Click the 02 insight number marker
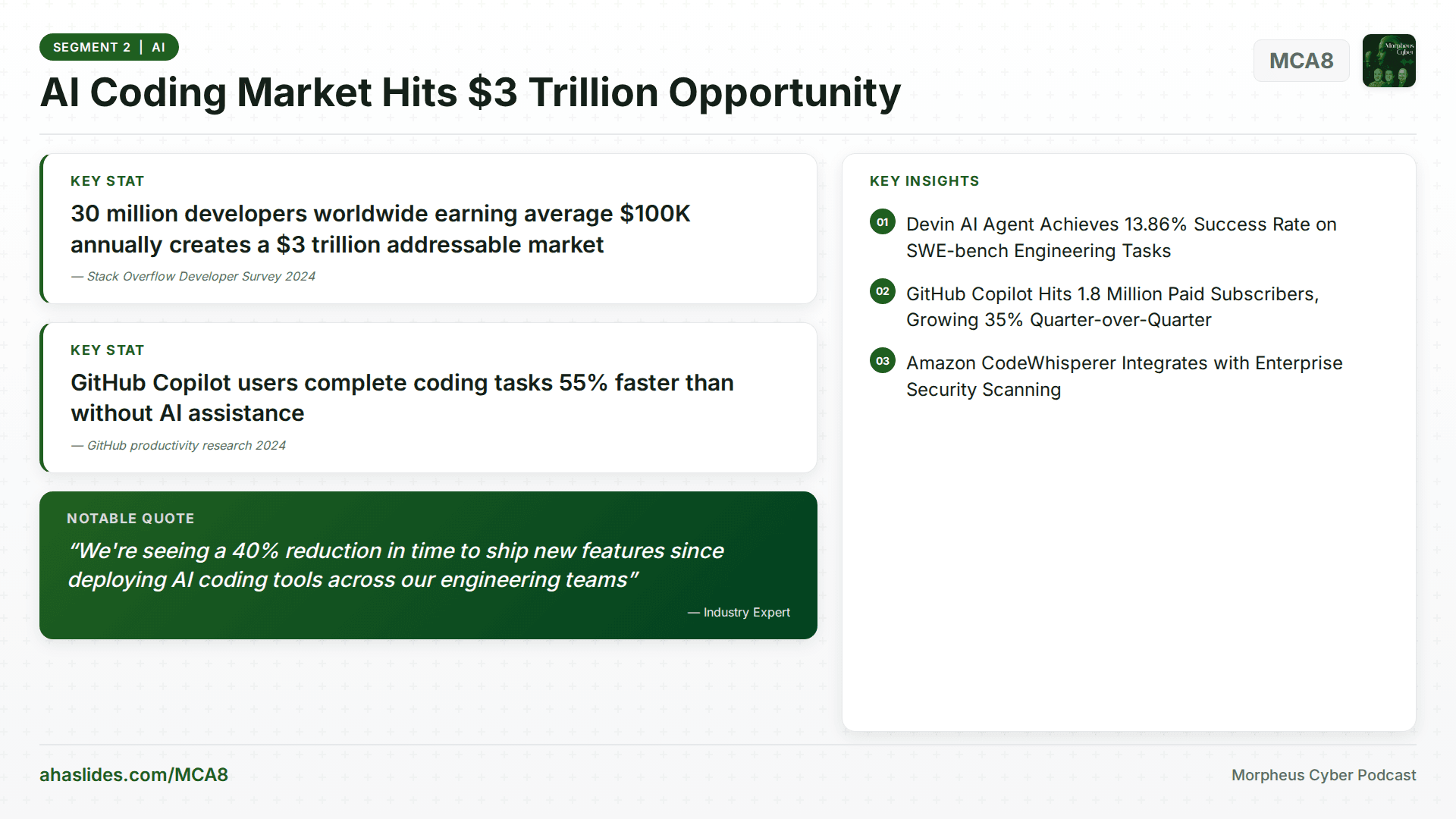The image size is (1456, 819). click(882, 291)
